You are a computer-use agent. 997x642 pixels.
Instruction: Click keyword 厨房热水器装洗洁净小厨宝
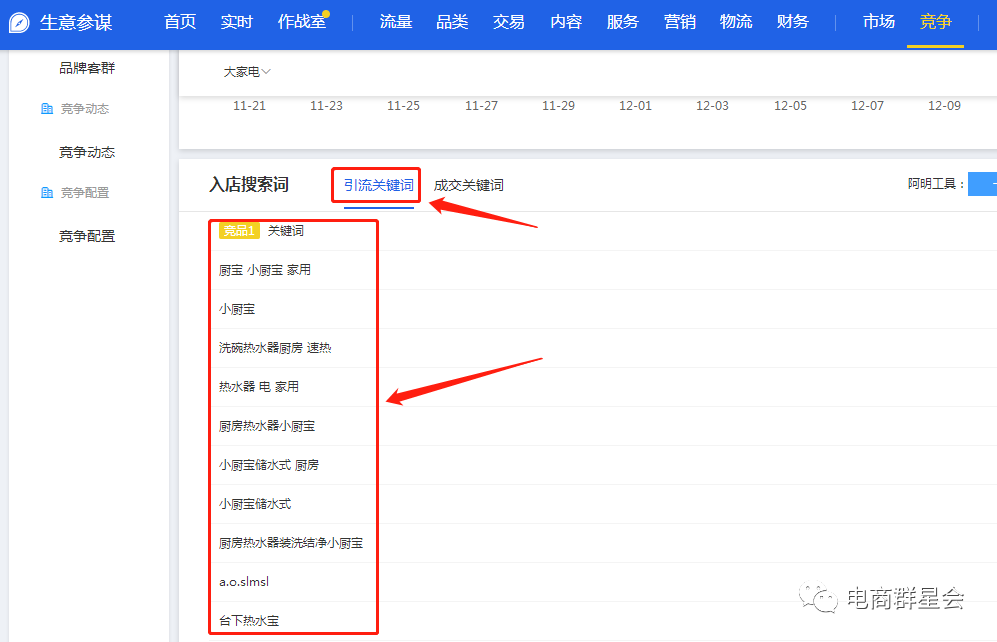pyautogui.click(x=291, y=543)
